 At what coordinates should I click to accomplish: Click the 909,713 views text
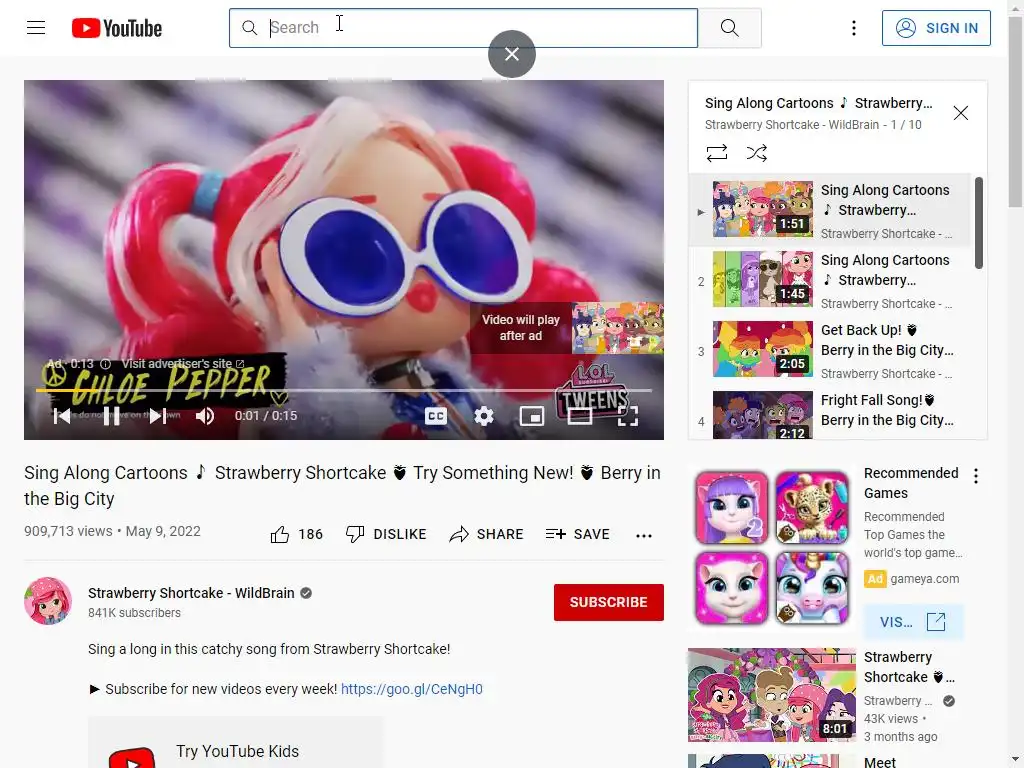coord(68,532)
